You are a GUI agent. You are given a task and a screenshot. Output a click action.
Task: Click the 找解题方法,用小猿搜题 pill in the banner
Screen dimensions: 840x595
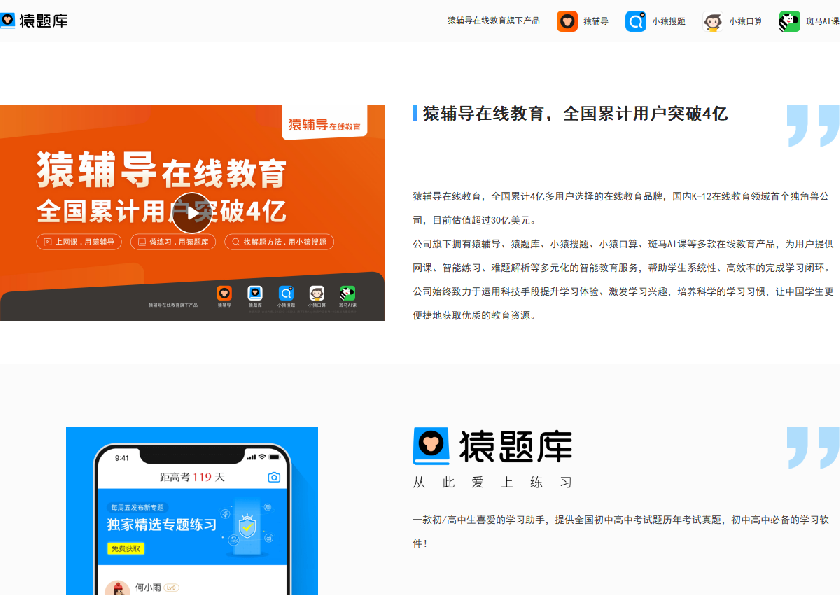pyautogui.click(x=279, y=242)
